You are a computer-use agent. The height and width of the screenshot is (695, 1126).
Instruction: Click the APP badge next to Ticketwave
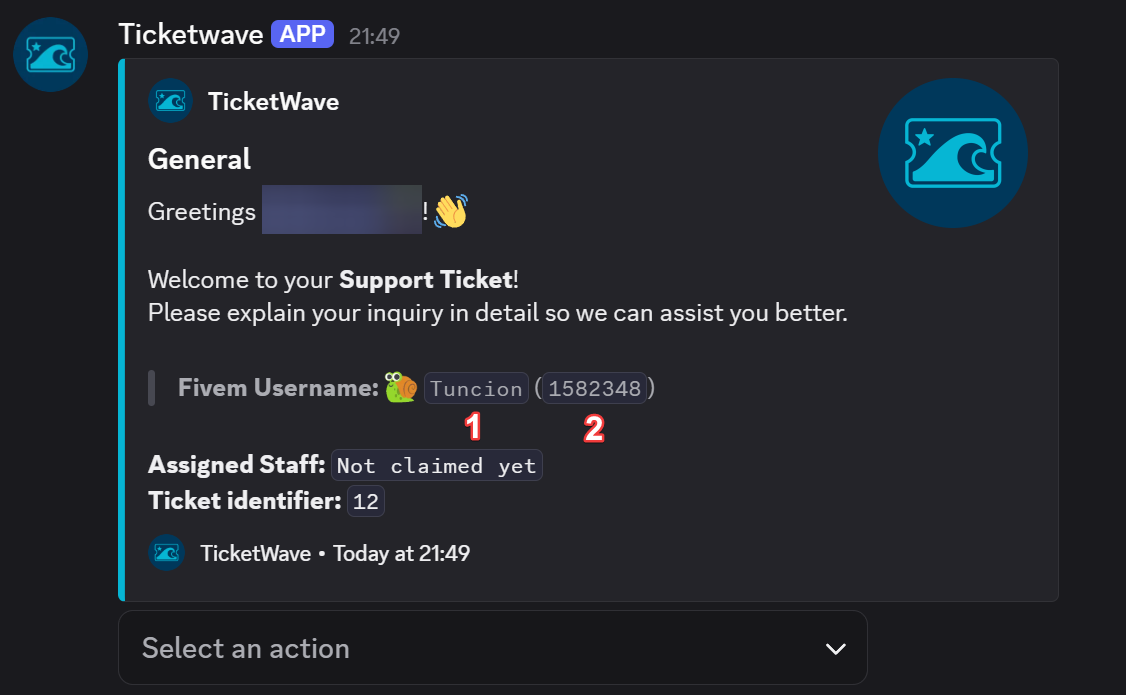point(302,34)
